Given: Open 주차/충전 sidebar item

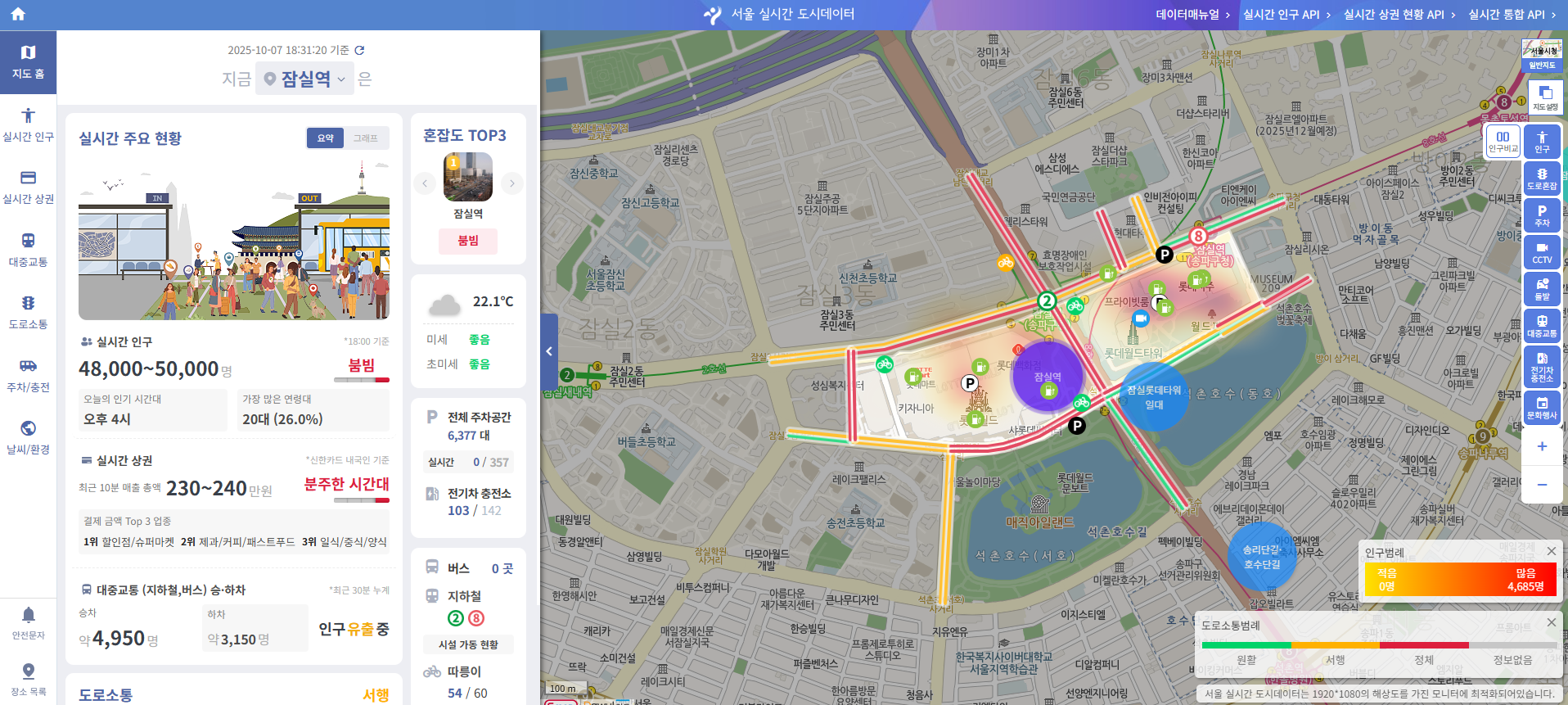Looking at the screenshot, I should tap(28, 376).
